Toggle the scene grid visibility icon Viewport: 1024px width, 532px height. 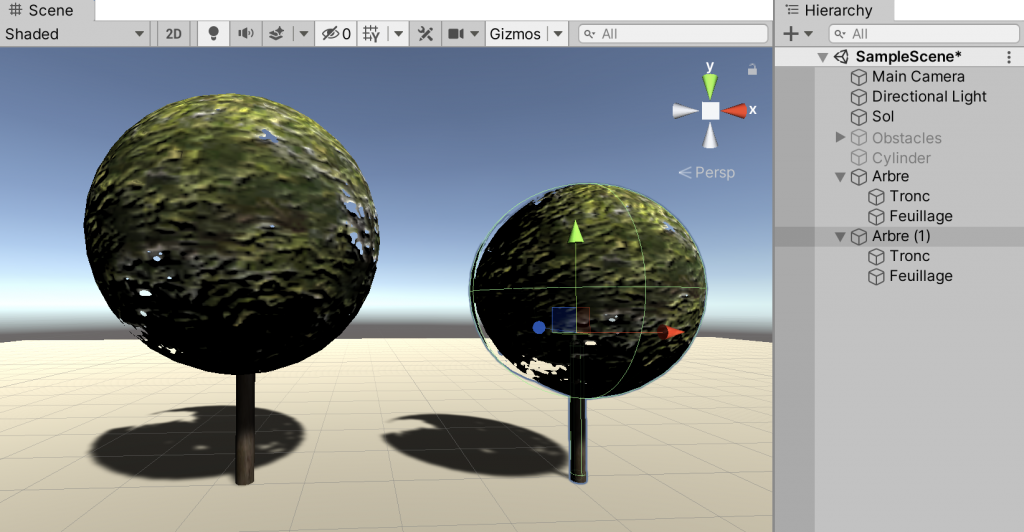coord(371,34)
